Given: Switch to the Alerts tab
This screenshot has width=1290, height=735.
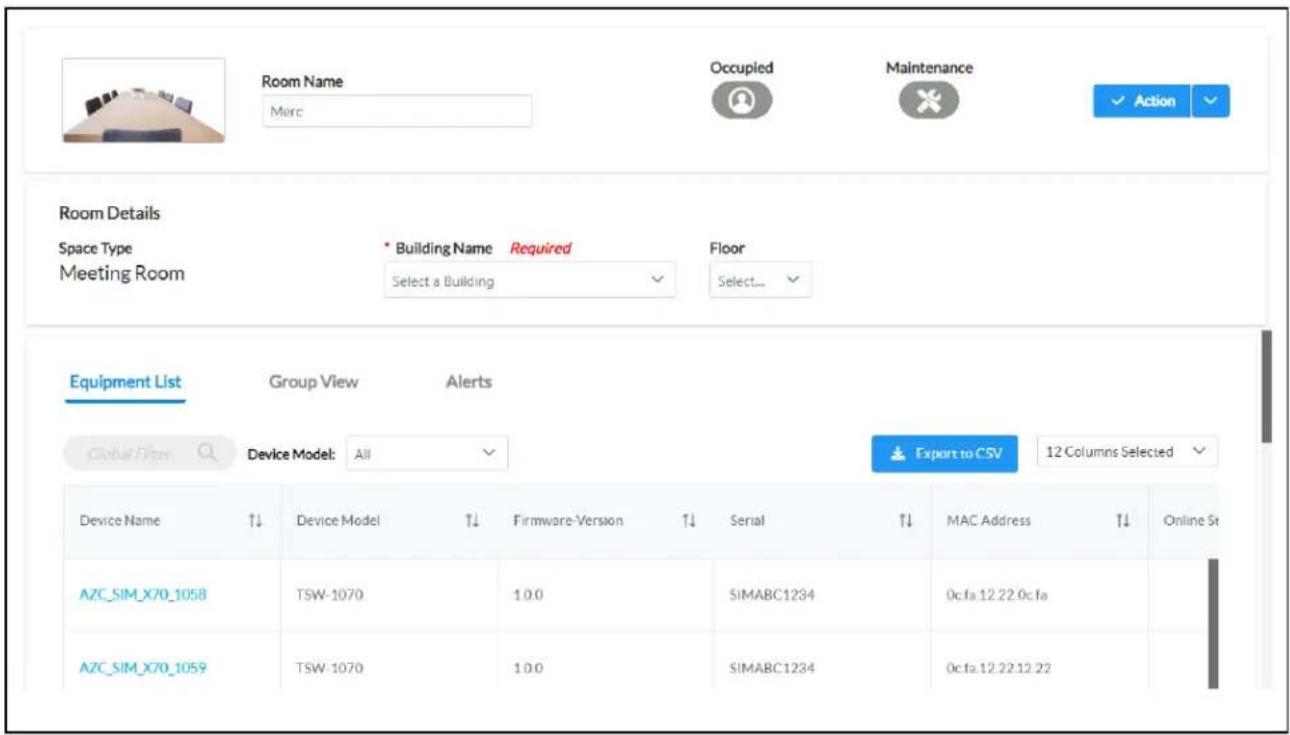Looking at the screenshot, I should pyautogui.click(x=468, y=382).
